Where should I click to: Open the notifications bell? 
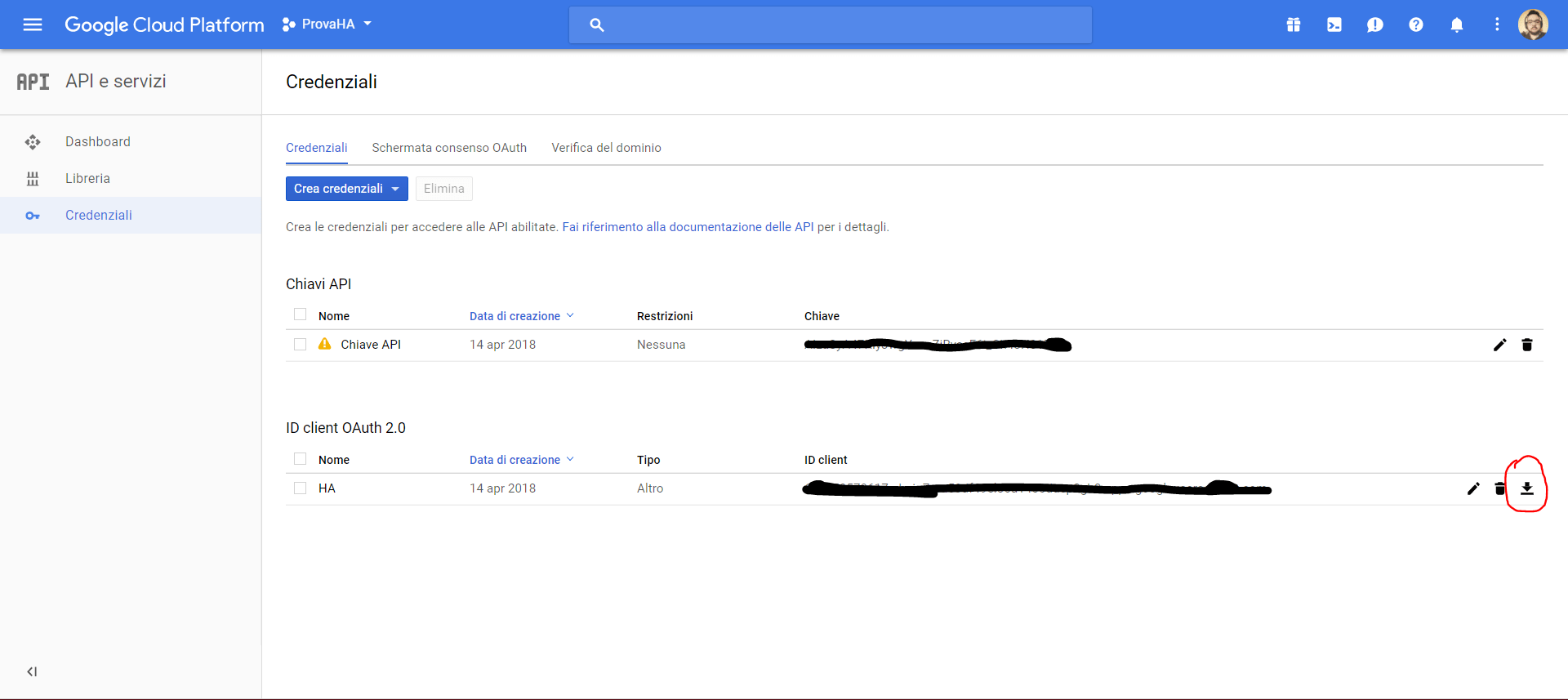point(1456,25)
